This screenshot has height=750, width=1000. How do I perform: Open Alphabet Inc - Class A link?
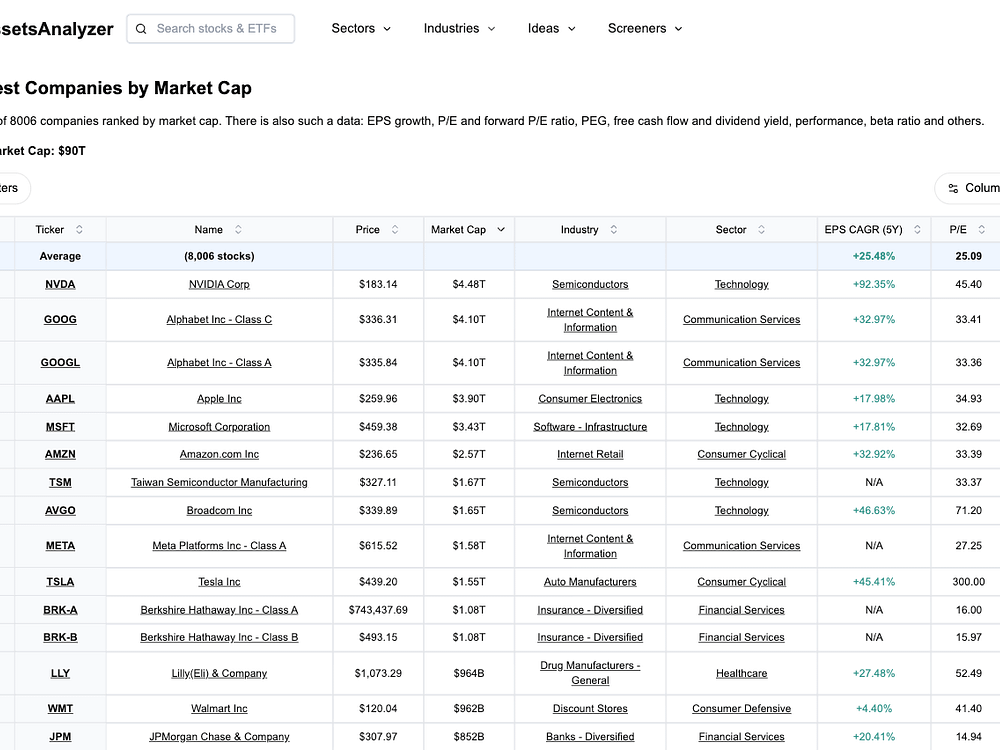(x=219, y=363)
